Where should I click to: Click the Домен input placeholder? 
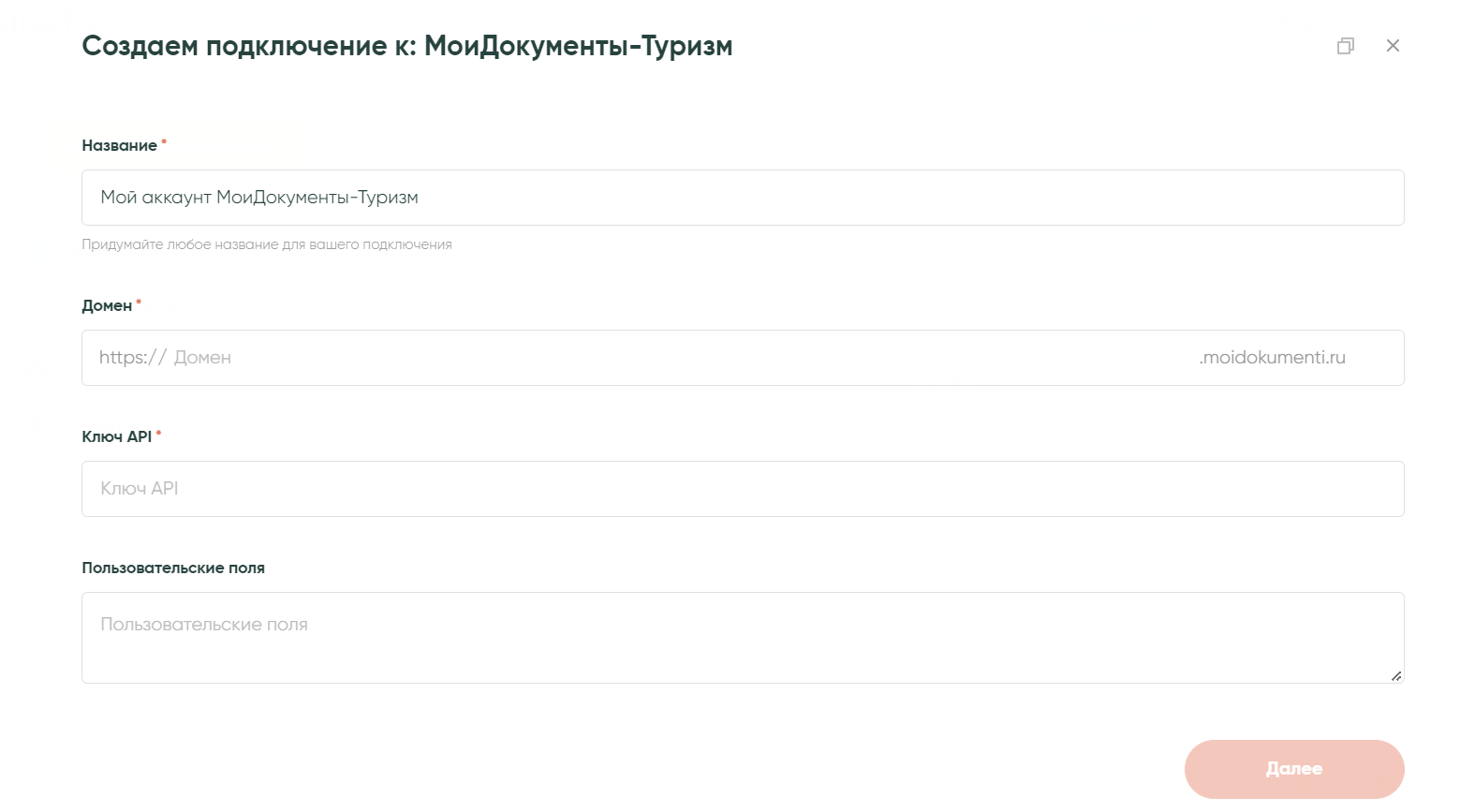pos(202,358)
